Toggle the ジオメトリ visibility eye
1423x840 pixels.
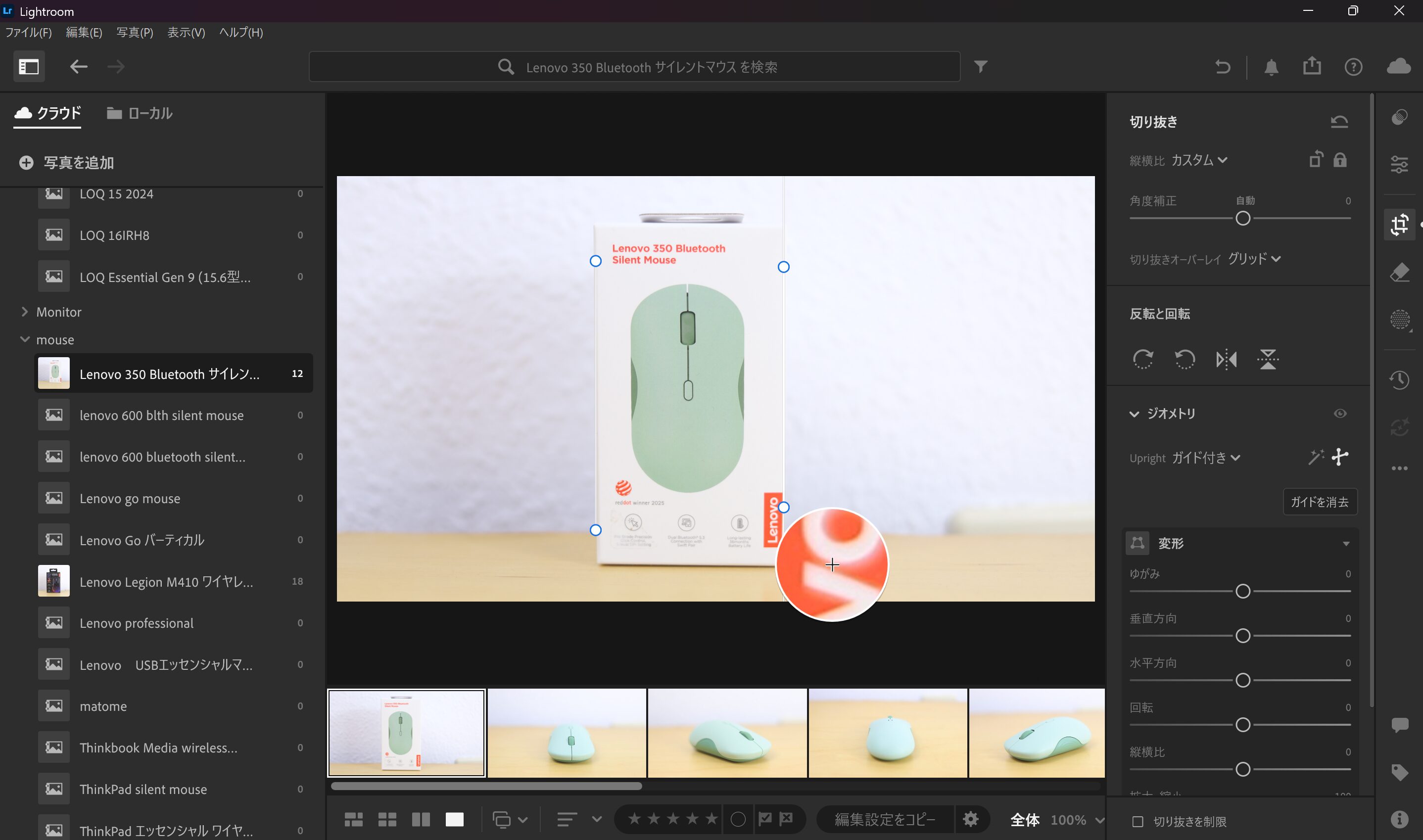1340,414
